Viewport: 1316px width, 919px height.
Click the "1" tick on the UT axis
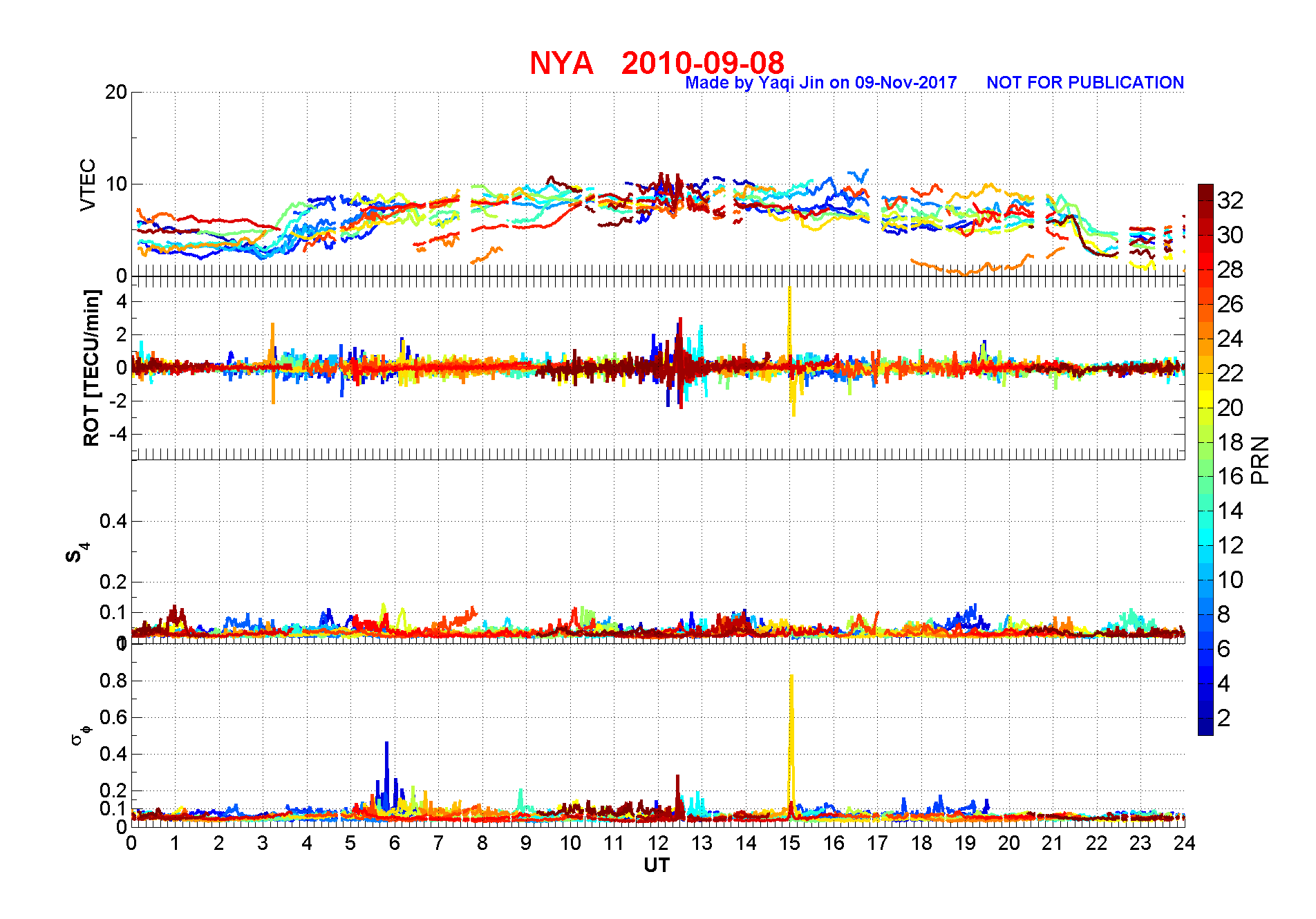pyautogui.click(x=175, y=844)
